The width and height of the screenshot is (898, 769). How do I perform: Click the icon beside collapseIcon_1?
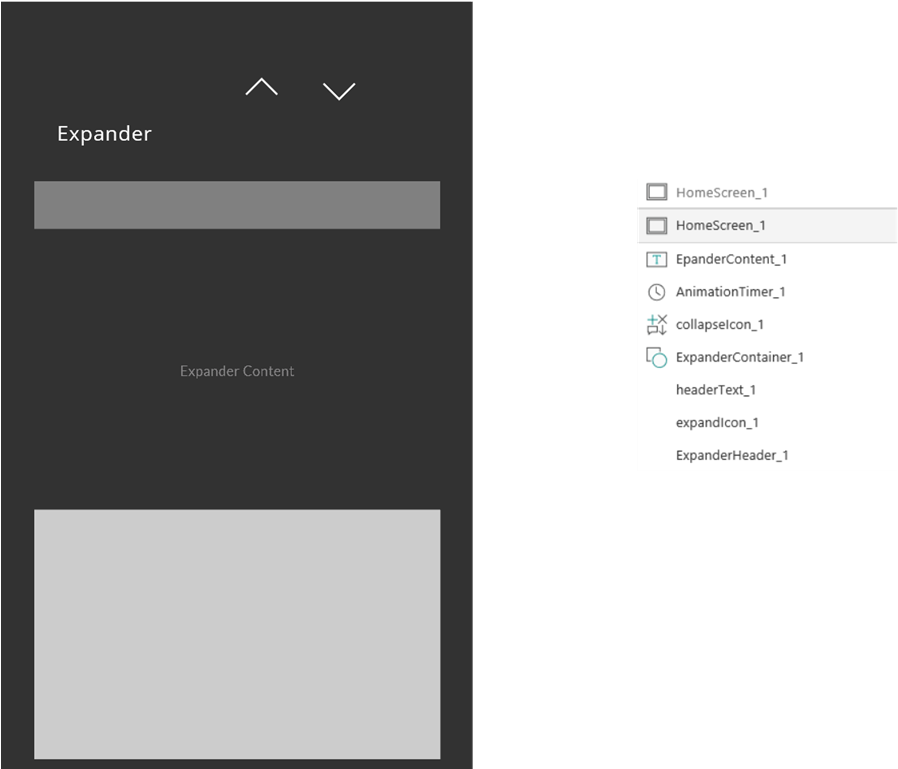click(x=656, y=324)
